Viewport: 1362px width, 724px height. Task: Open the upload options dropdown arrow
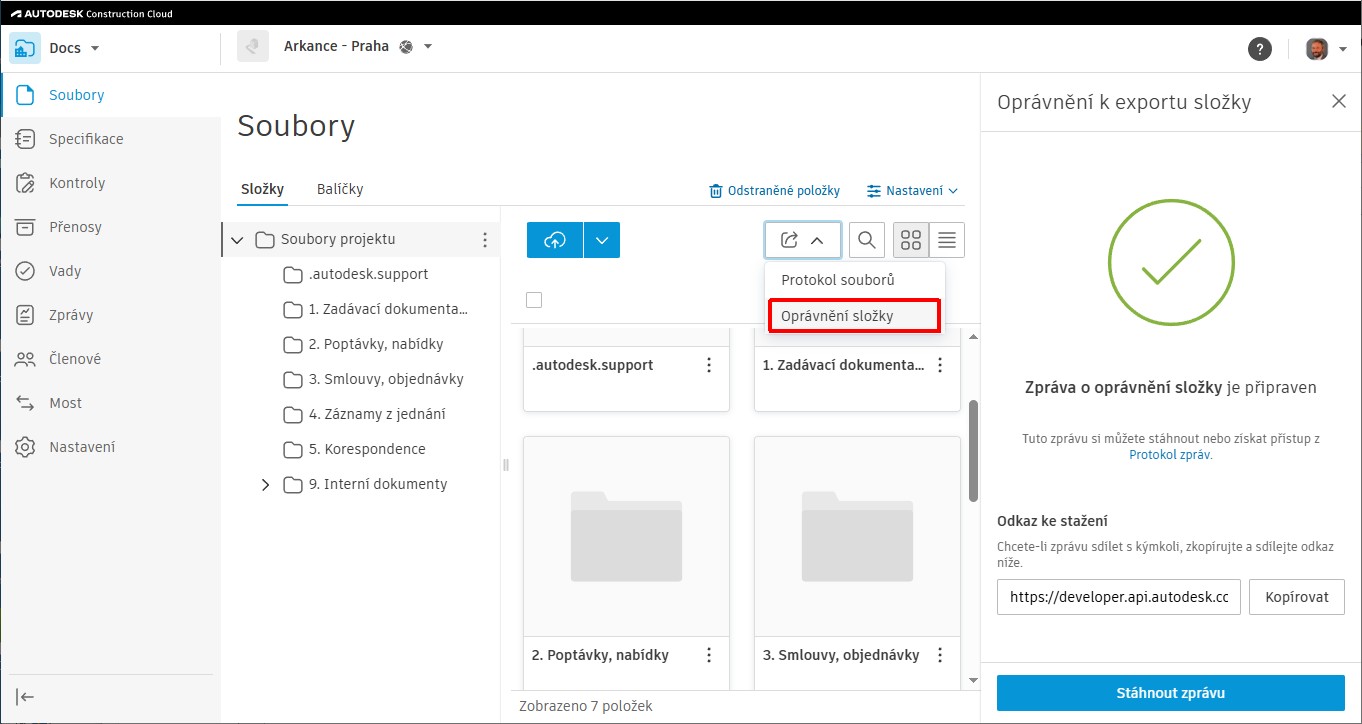601,240
